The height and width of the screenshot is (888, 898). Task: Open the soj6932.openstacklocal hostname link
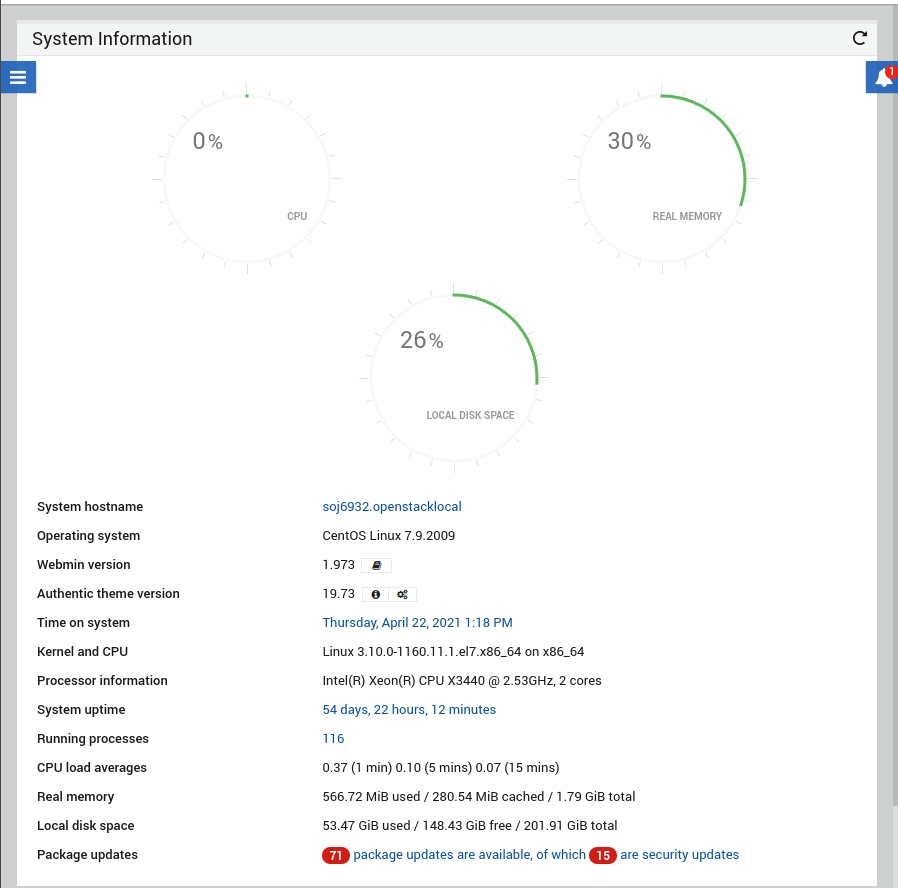[x=392, y=507]
